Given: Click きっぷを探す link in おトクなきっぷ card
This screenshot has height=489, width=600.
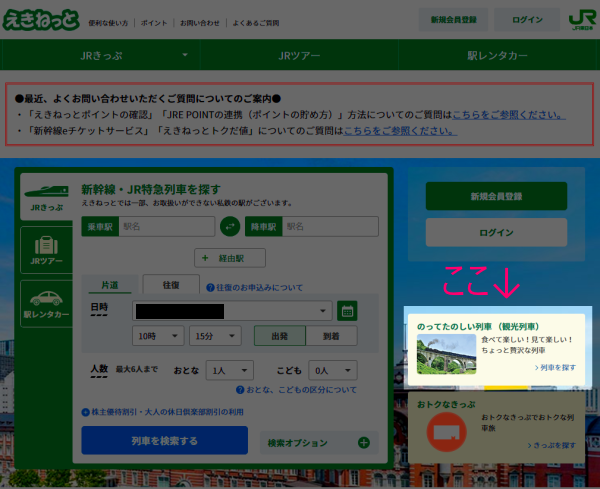Looking at the screenshot, I should (552, 445).
